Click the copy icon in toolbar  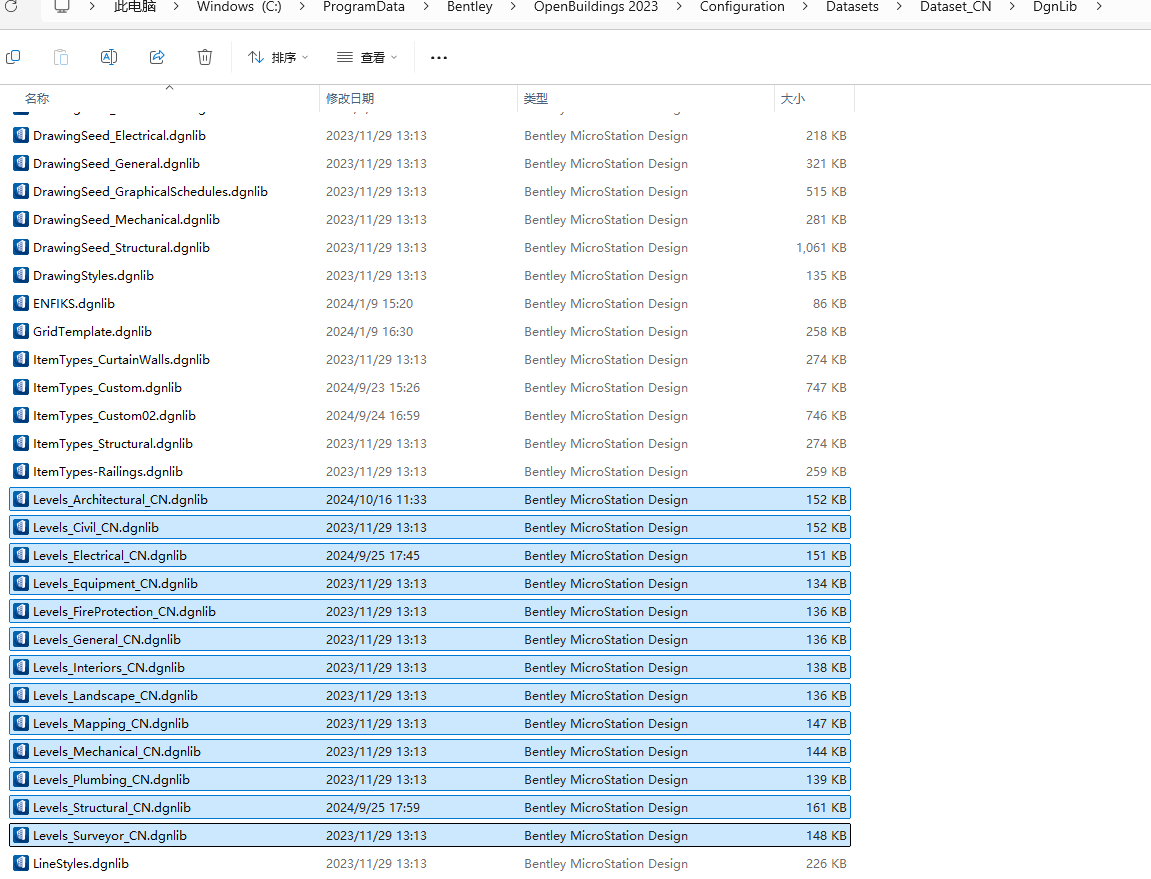[x=13, y=57]
